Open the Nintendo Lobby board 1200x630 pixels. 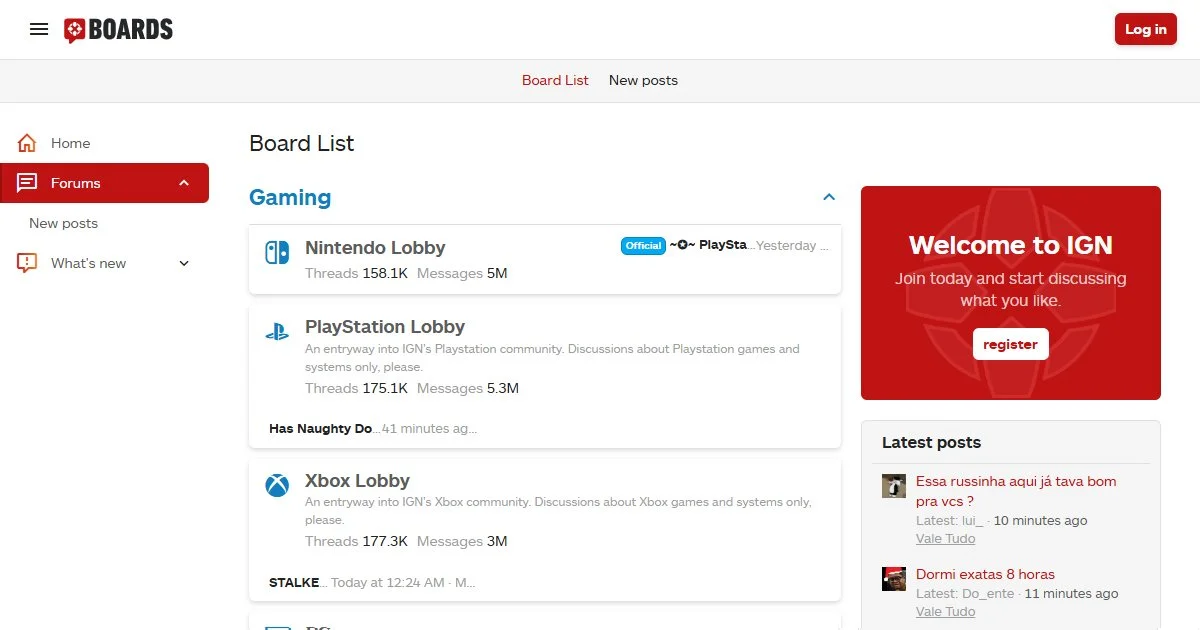coord(375,248)
